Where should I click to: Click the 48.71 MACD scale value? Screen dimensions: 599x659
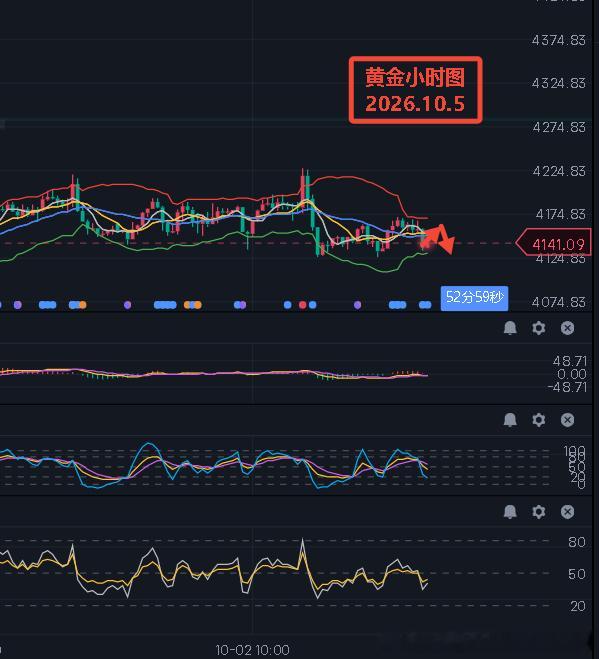pos(570,361)
